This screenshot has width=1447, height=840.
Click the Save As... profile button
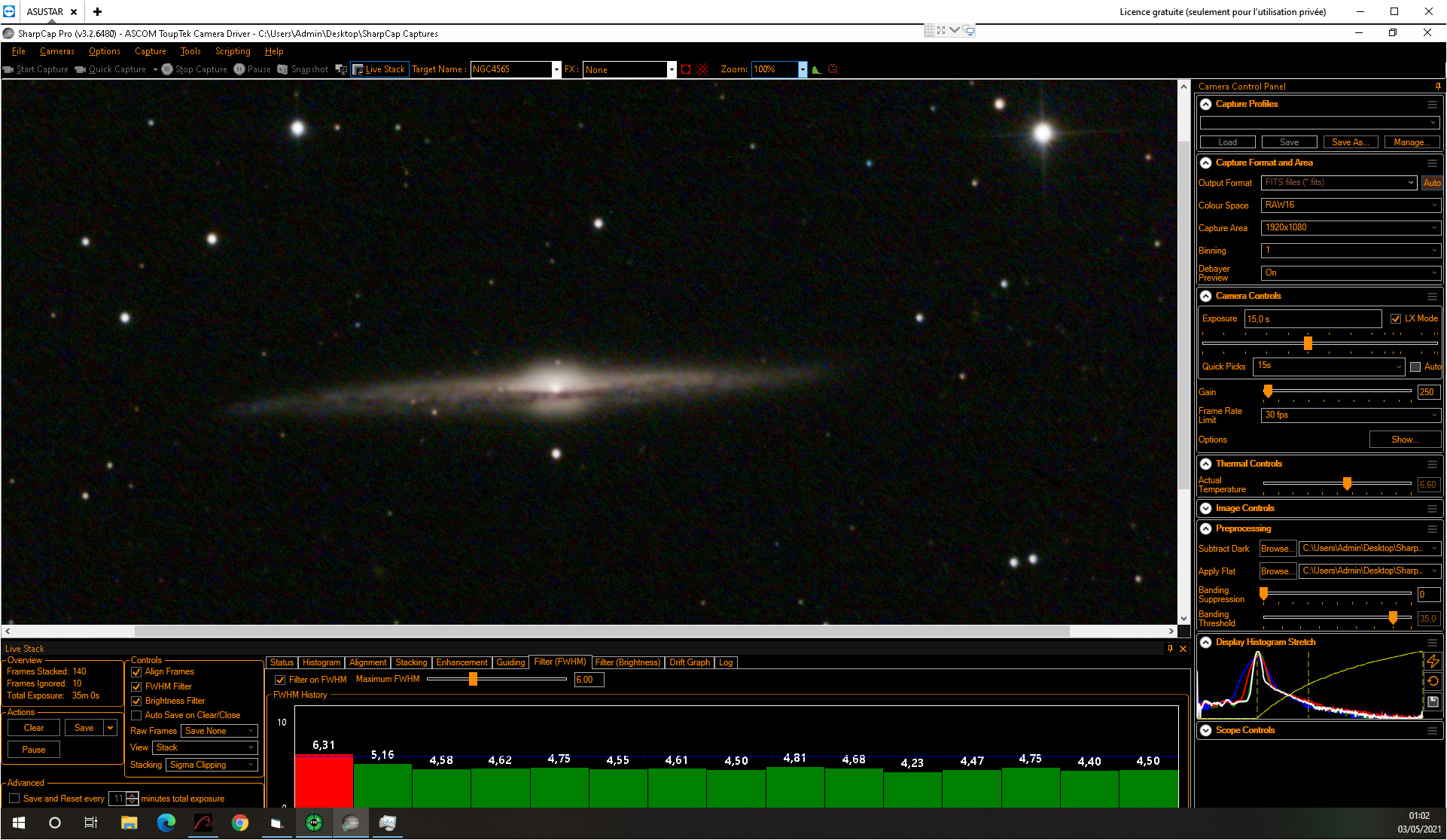point(1351,142)
